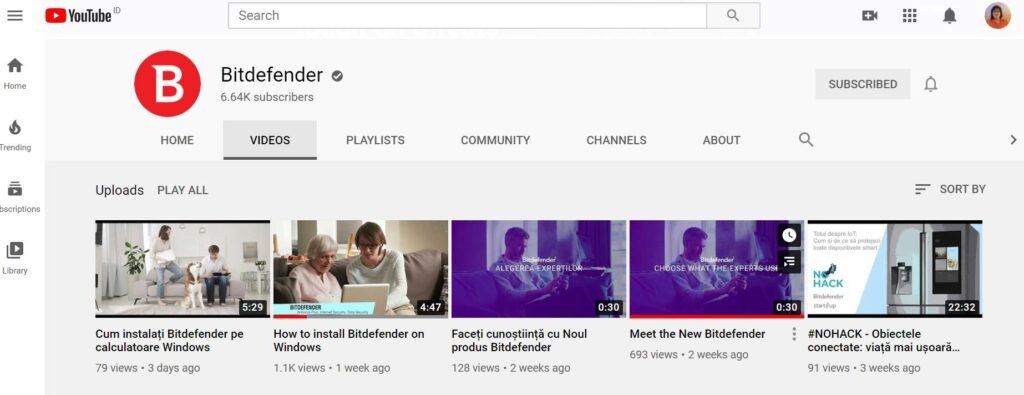The height and width of the screenshot is (395, 1024).
Task: Click the YouTube logo
Action: coord(79,16)
